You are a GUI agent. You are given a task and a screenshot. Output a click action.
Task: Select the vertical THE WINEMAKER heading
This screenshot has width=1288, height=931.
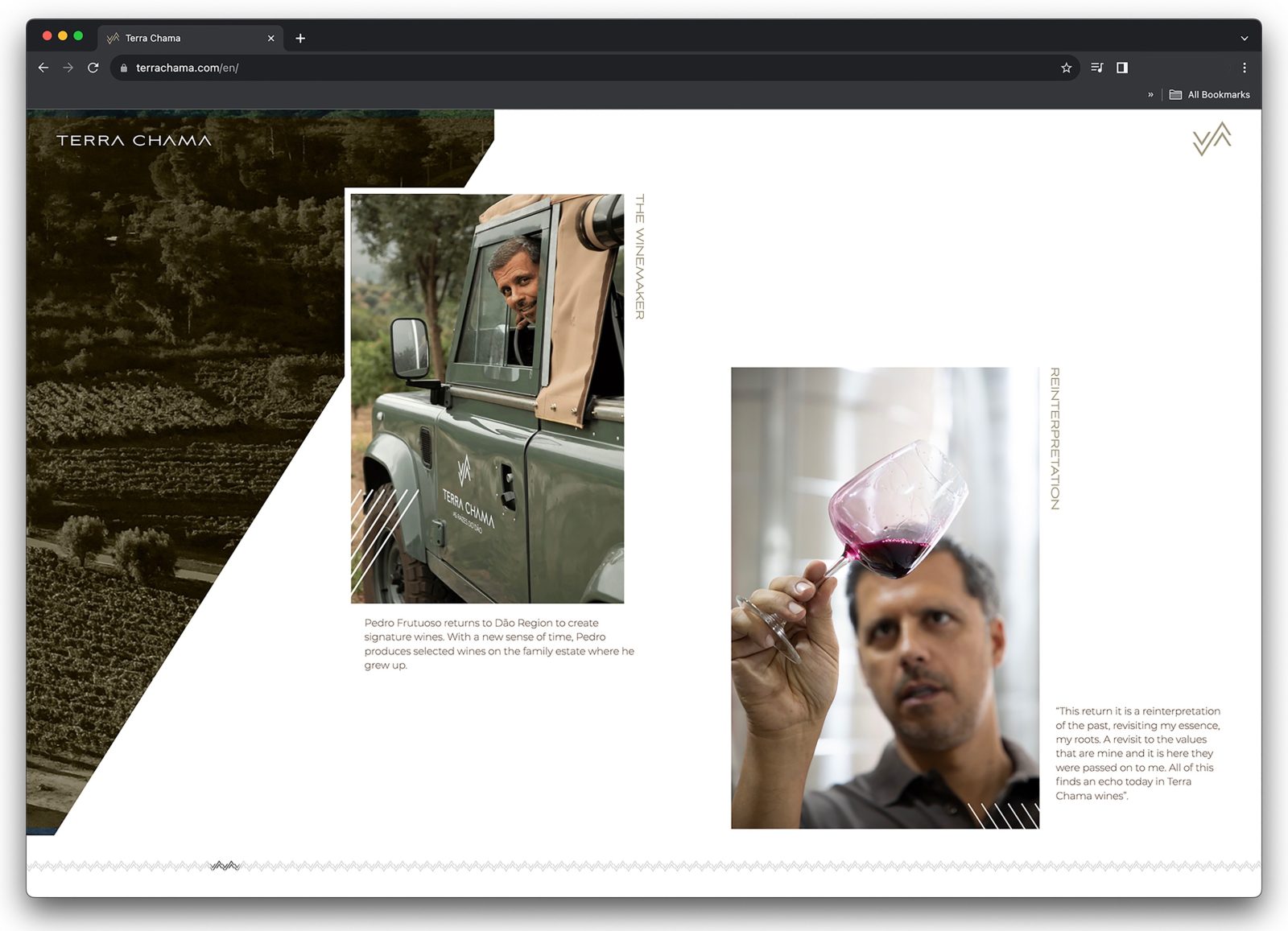tap(640, 257)
